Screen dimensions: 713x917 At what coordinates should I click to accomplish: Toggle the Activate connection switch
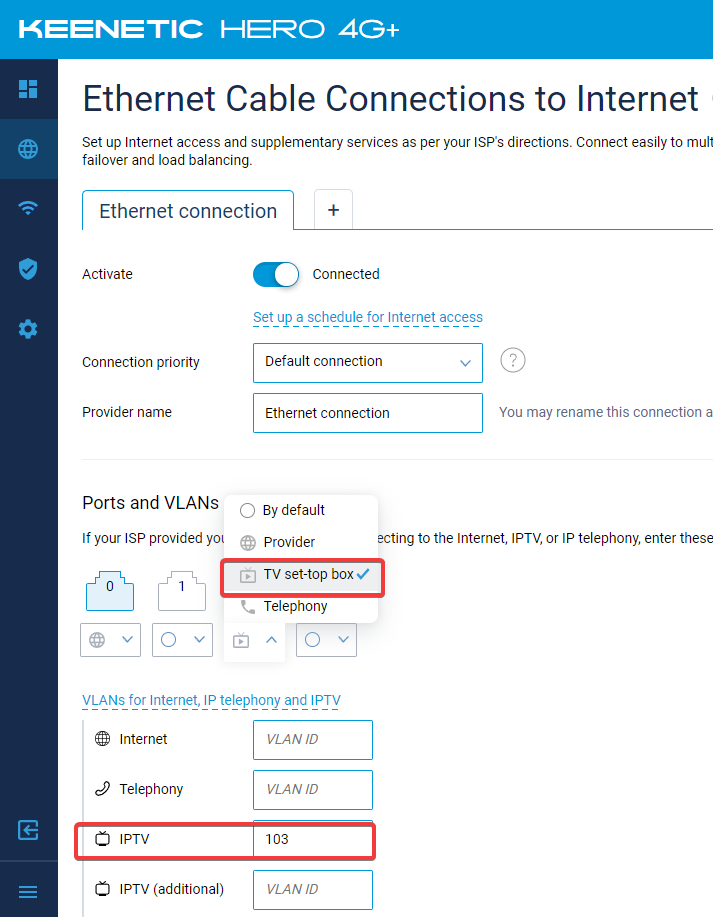tap(275, 274)
